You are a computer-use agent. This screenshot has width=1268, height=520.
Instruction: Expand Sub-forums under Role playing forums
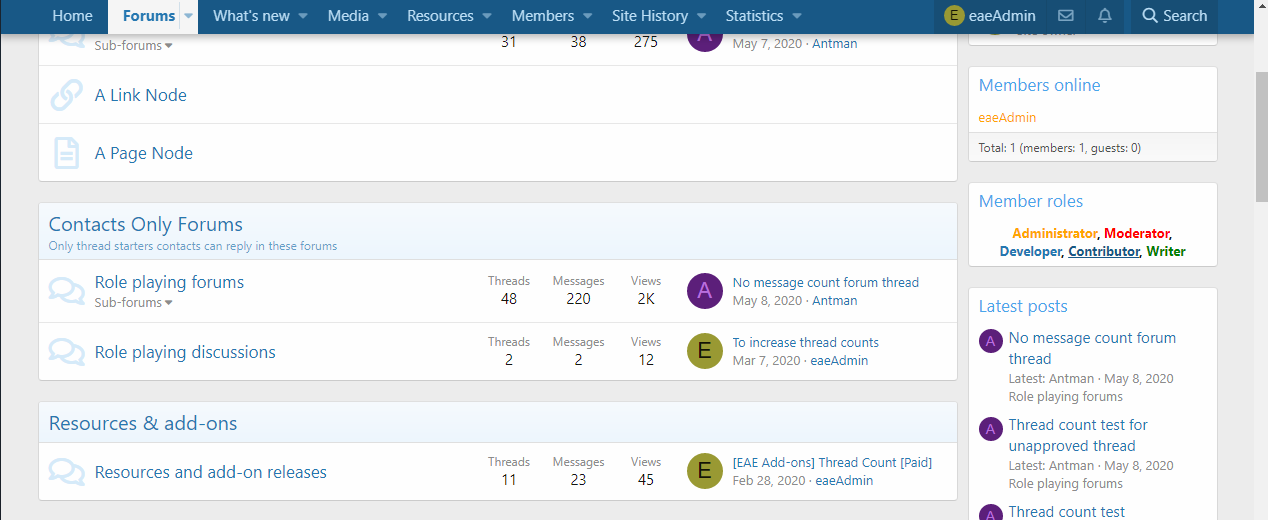[x=133, y=303]
